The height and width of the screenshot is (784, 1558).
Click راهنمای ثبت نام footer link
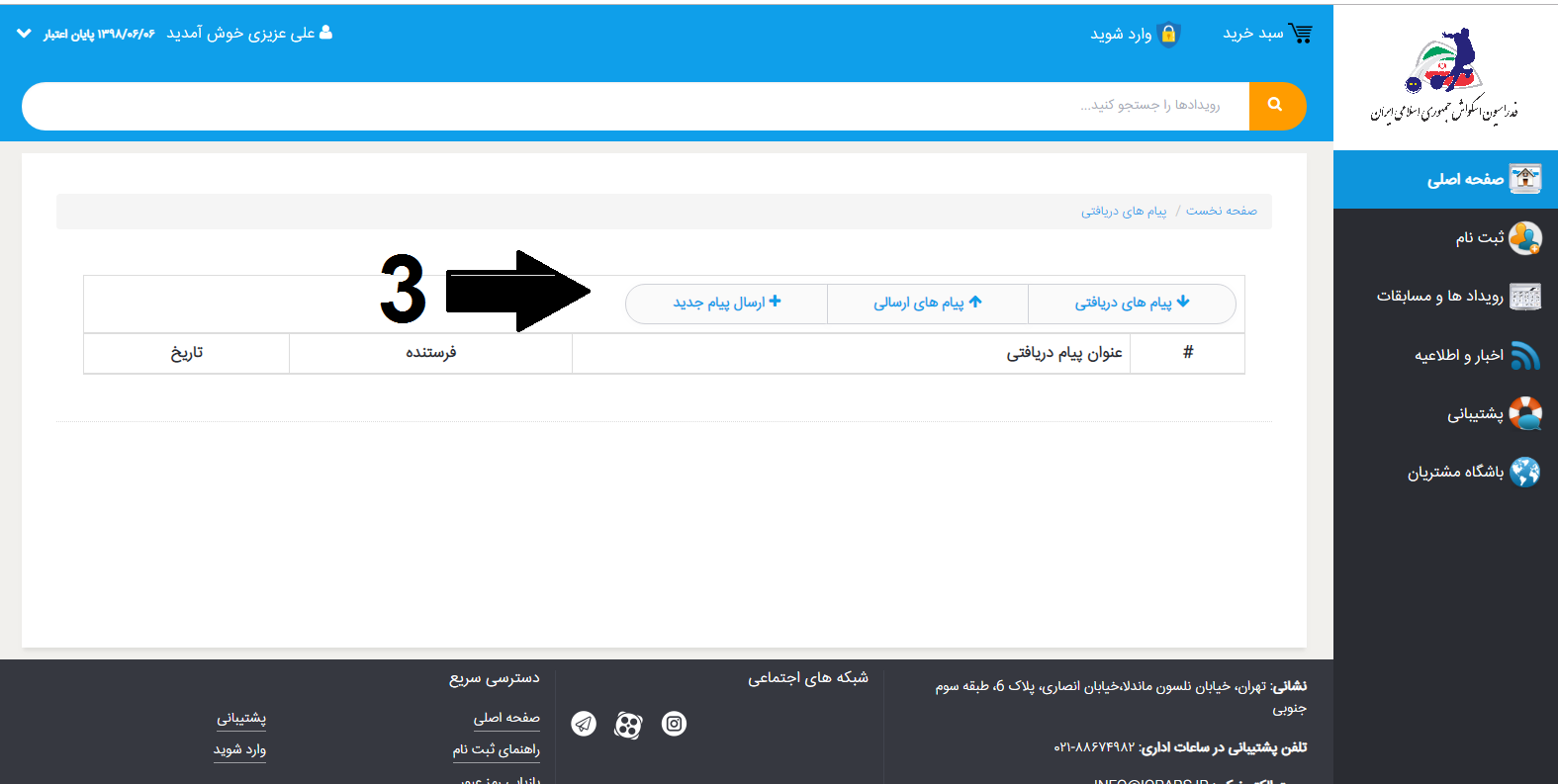point(497,749)
